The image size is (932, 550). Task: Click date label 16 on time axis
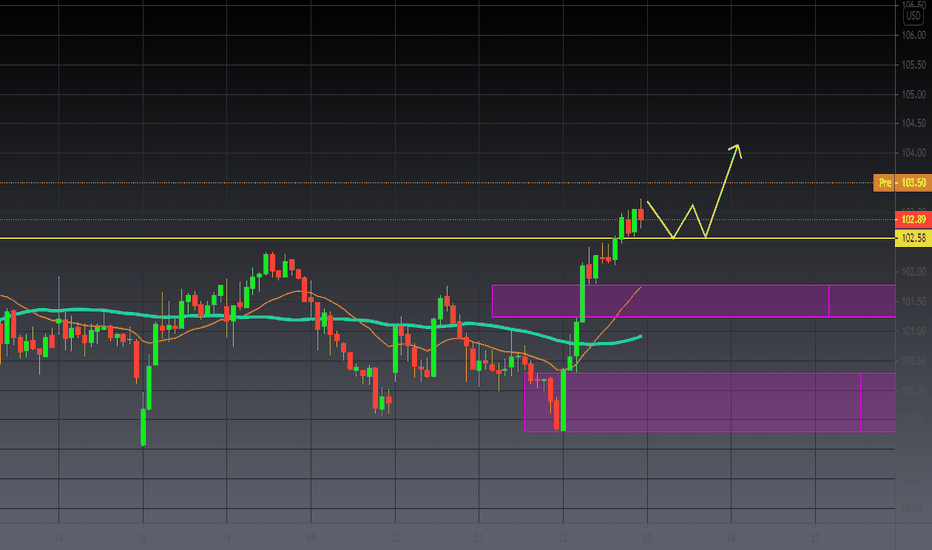coord(226,538)
